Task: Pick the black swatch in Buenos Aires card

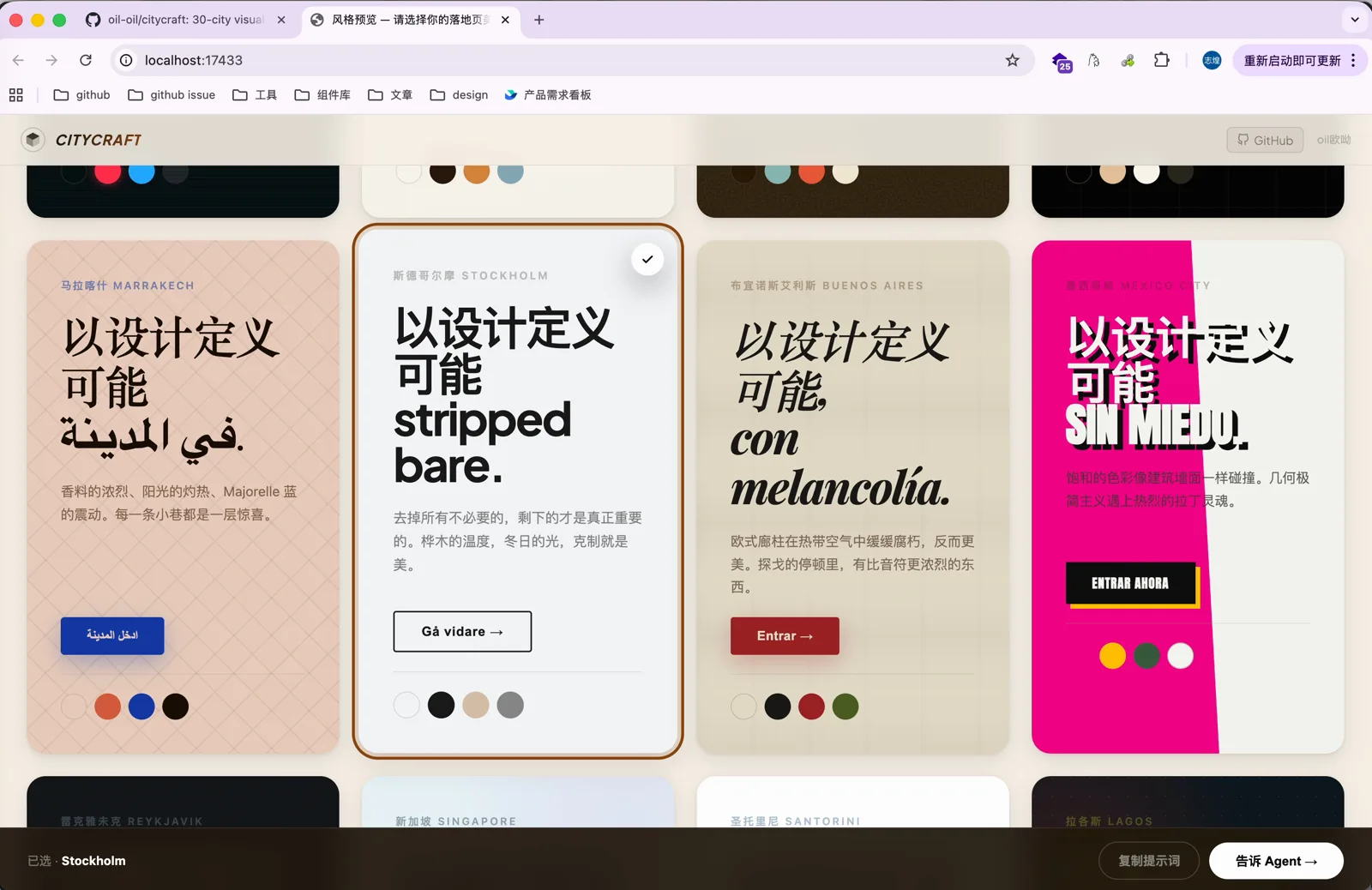Action: 777,707
